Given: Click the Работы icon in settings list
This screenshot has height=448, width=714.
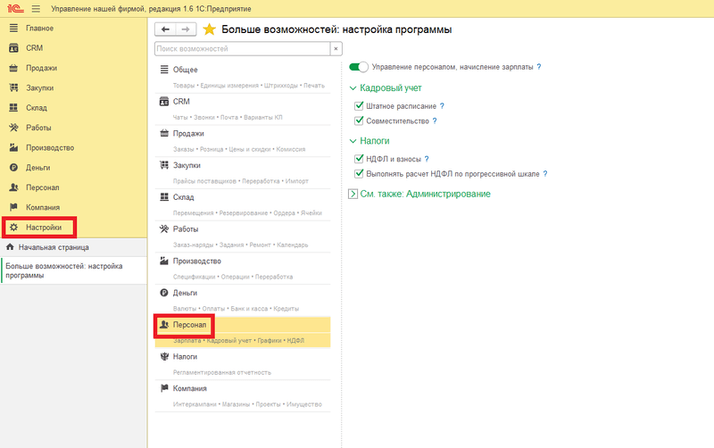Looking at the screenshot, I should click(164, 229).
